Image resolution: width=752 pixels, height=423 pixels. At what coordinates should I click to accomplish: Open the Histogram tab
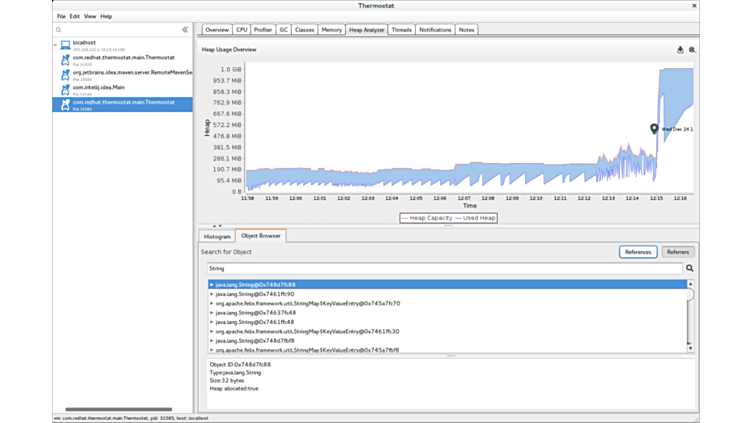pyautogui.click(x=216, y=236)
